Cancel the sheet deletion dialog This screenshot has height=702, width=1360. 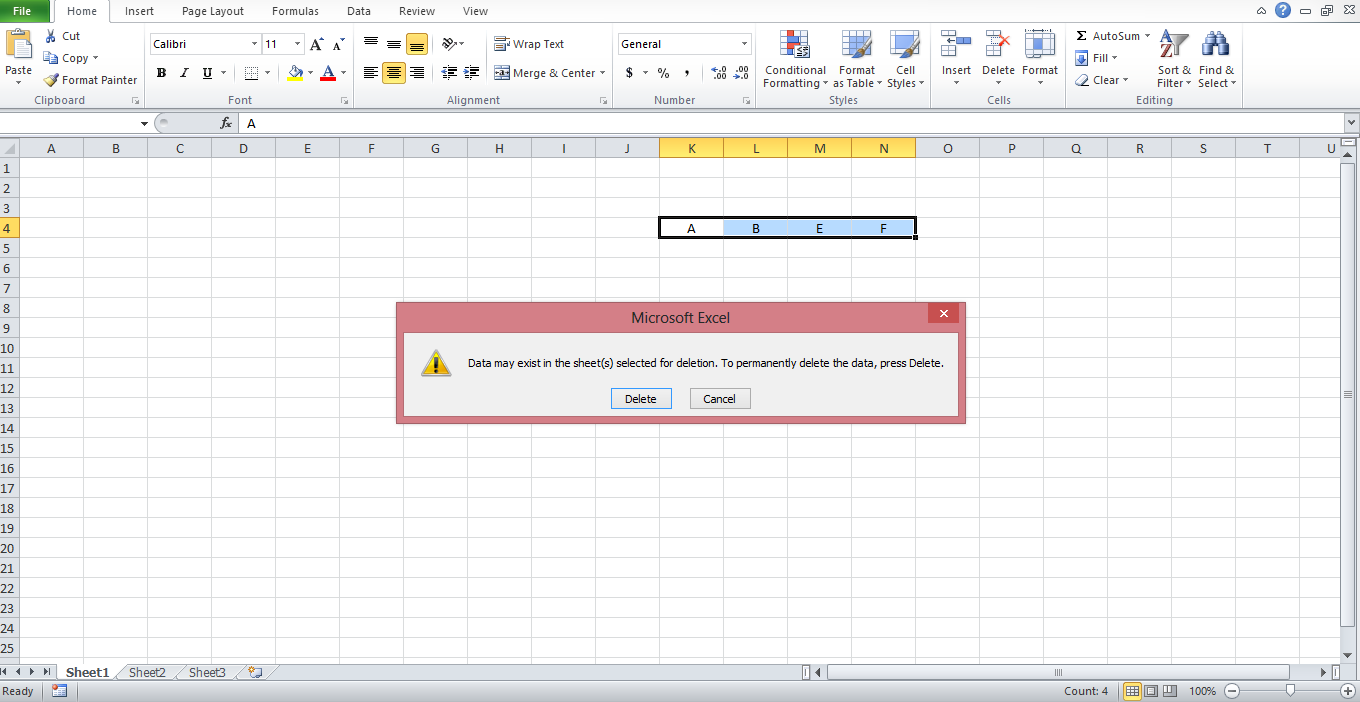[719, 398]
